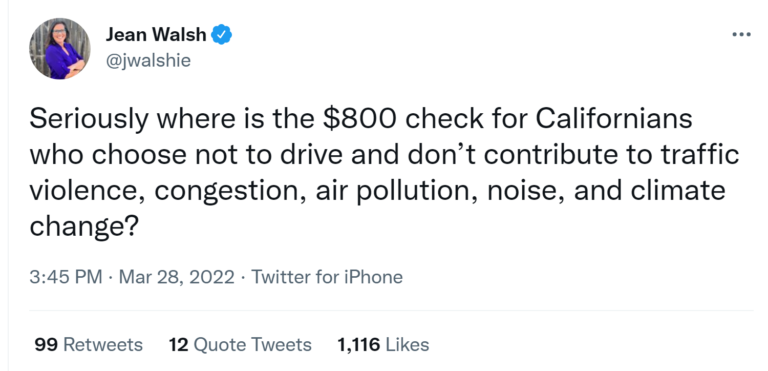768x371 pixels.
Task: Click the Twitter for iPhone source link
Action: (327, 277)
